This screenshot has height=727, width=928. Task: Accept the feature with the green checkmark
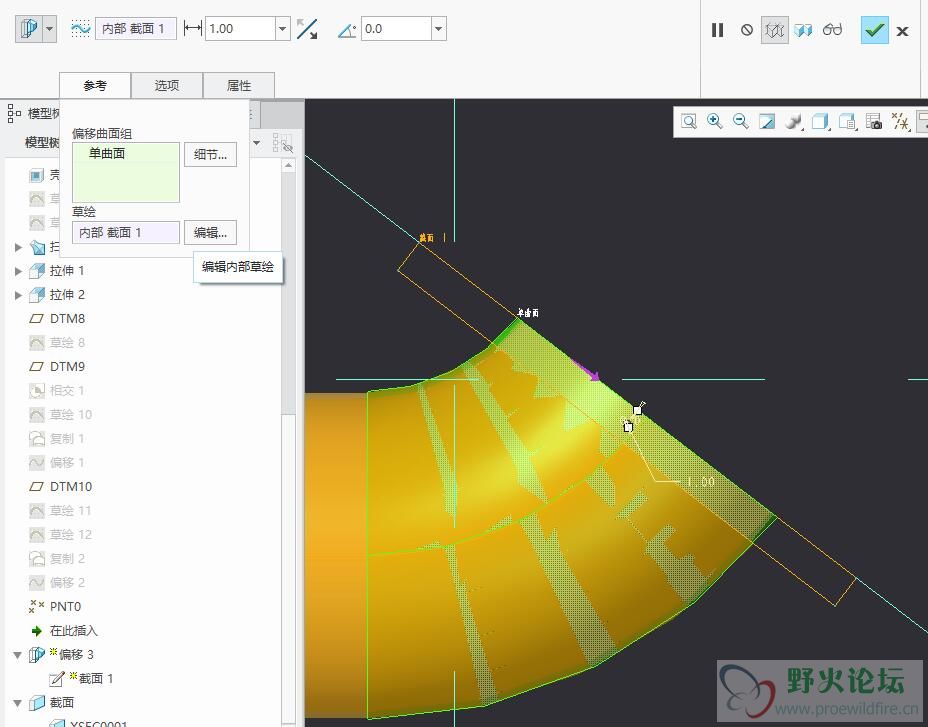[874, 30]
